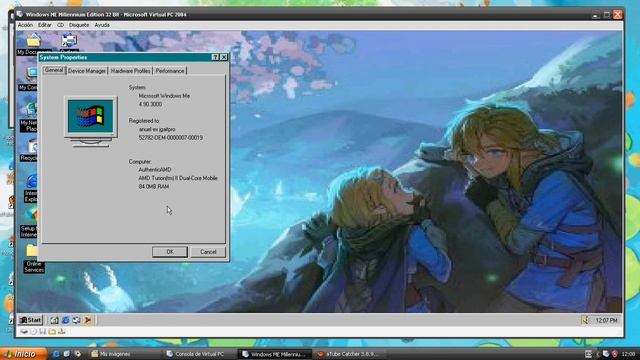This screenshot has width=640, height=360.
Task: Launch Windows Media Player quick launch icon
Action: (x=87, y=320)
